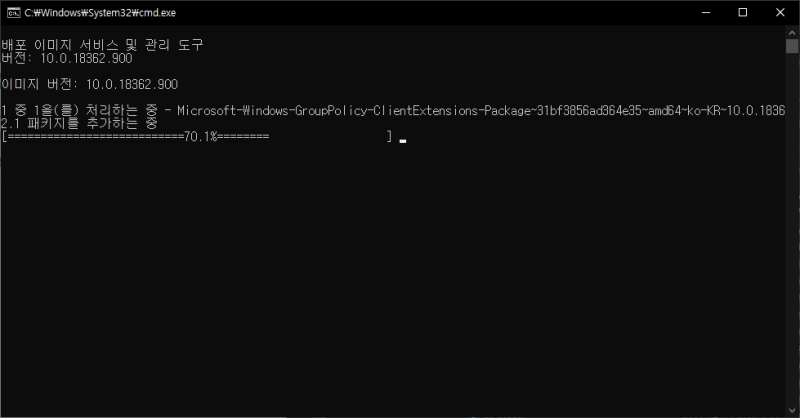Click the vertical scrollbar thumb
Viewport: 800px width, 418px height.
pos(792,45)
